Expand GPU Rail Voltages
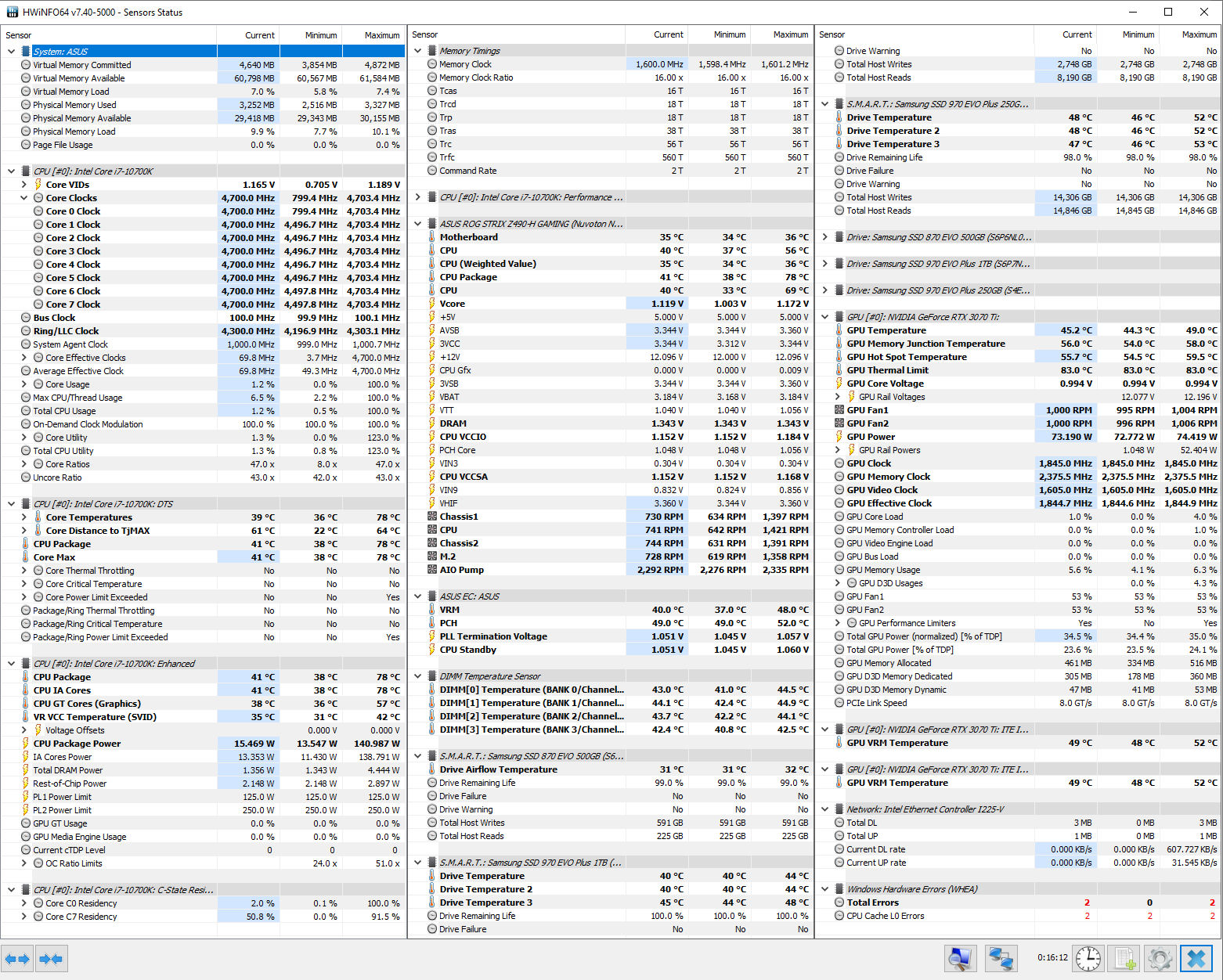This screenshot has height=980, width=1223. [x=837, y=397]
